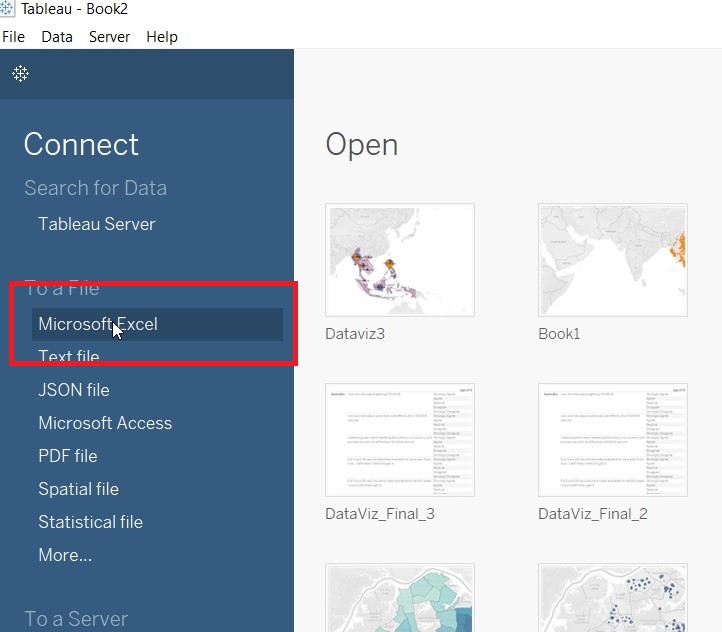Click Search for Data heading

pyautogui.click(x=95, y=188)
